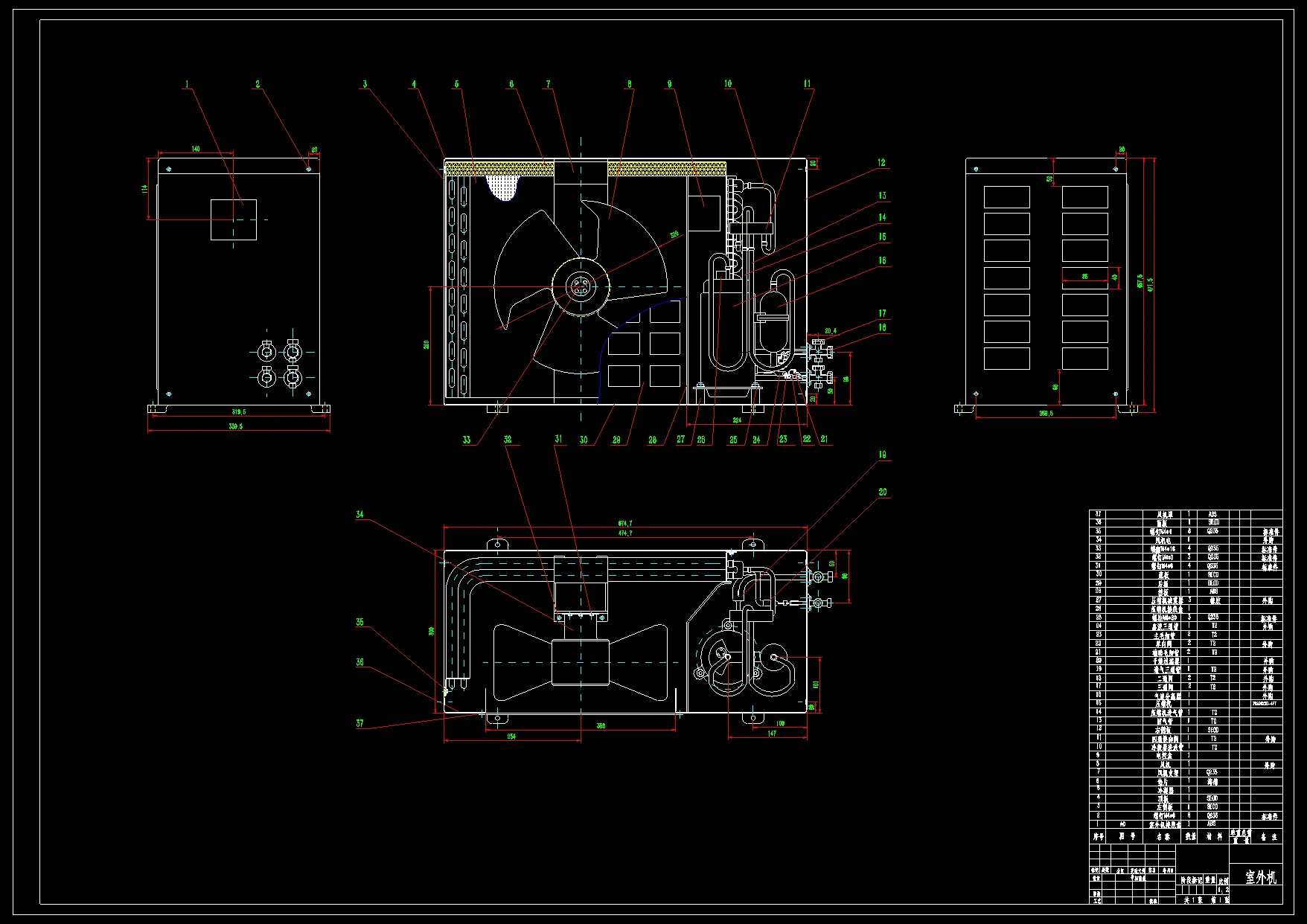Click leader callout label 8 above the fan

click(630, 84)
